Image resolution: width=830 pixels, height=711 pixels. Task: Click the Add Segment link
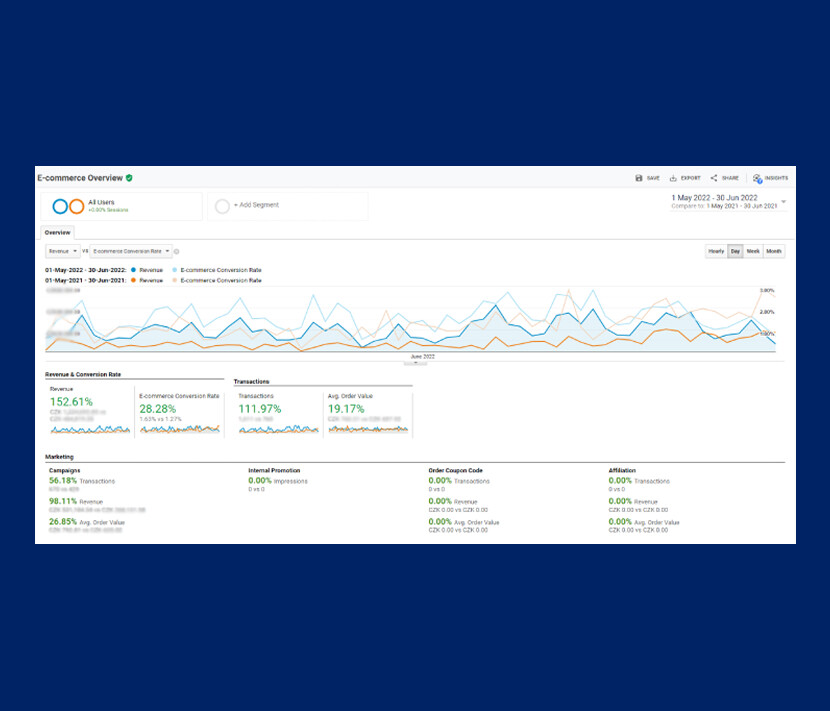coord(257,205)
